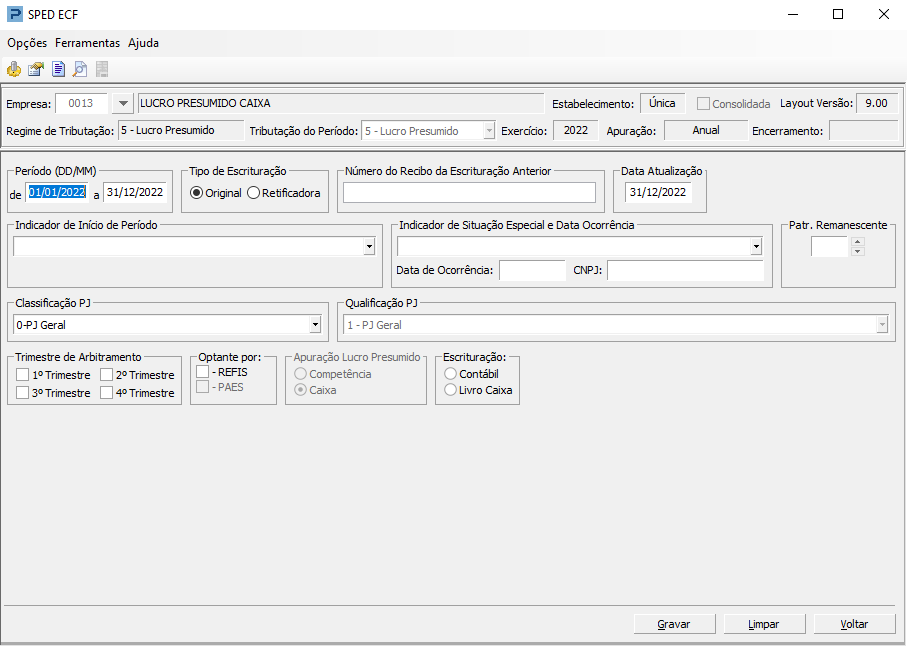Choose Contábil escrituração radio button
The height and width of the screenshot is (647, 907).
click(x=451, y=374)
